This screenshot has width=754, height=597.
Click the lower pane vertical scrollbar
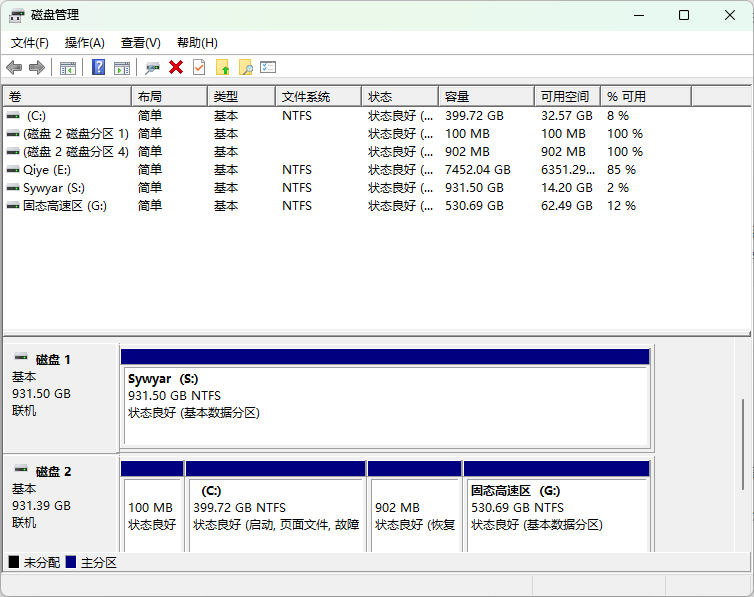(742, 445)
